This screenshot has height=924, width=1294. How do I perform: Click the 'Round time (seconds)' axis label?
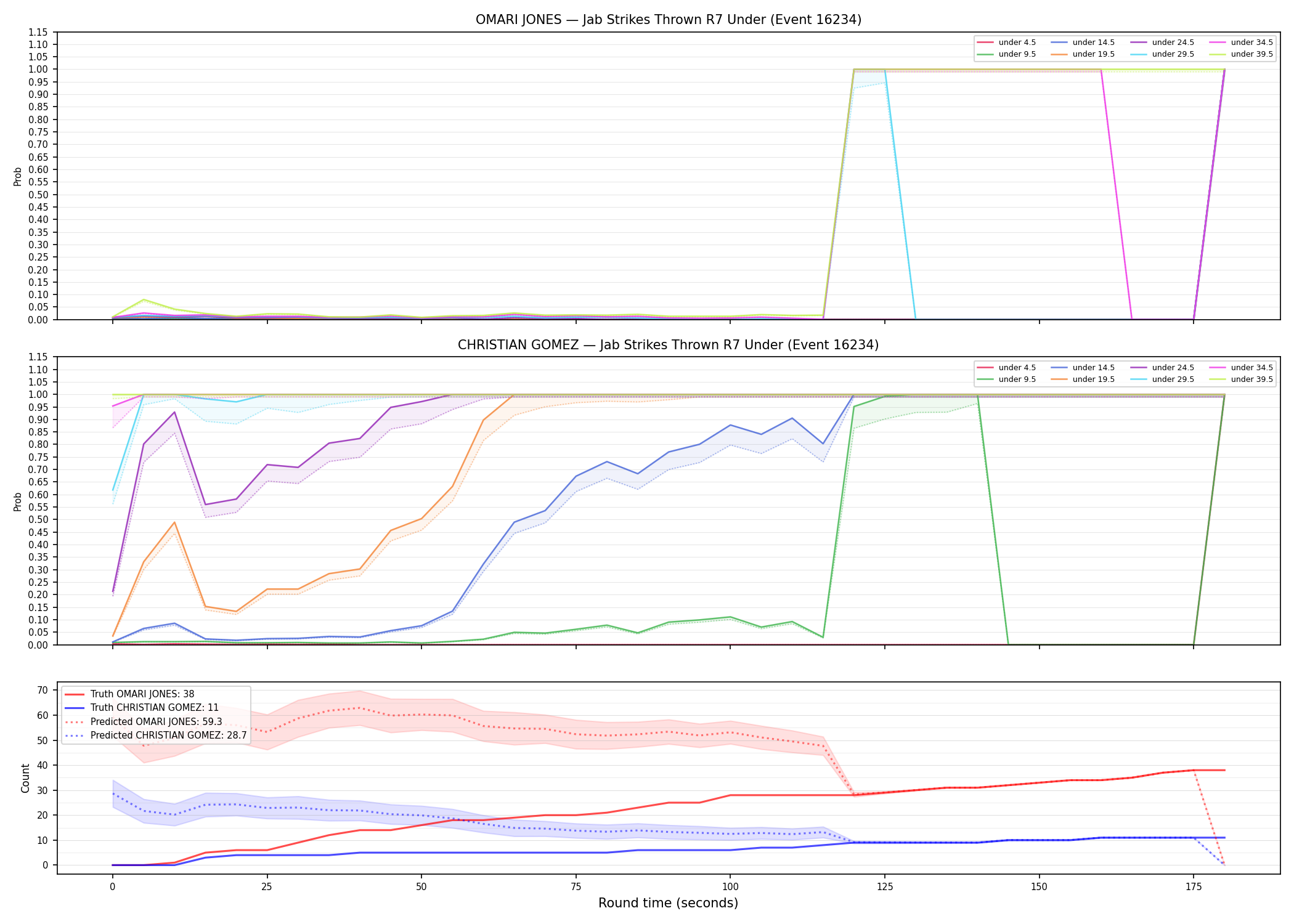point(668,903)
